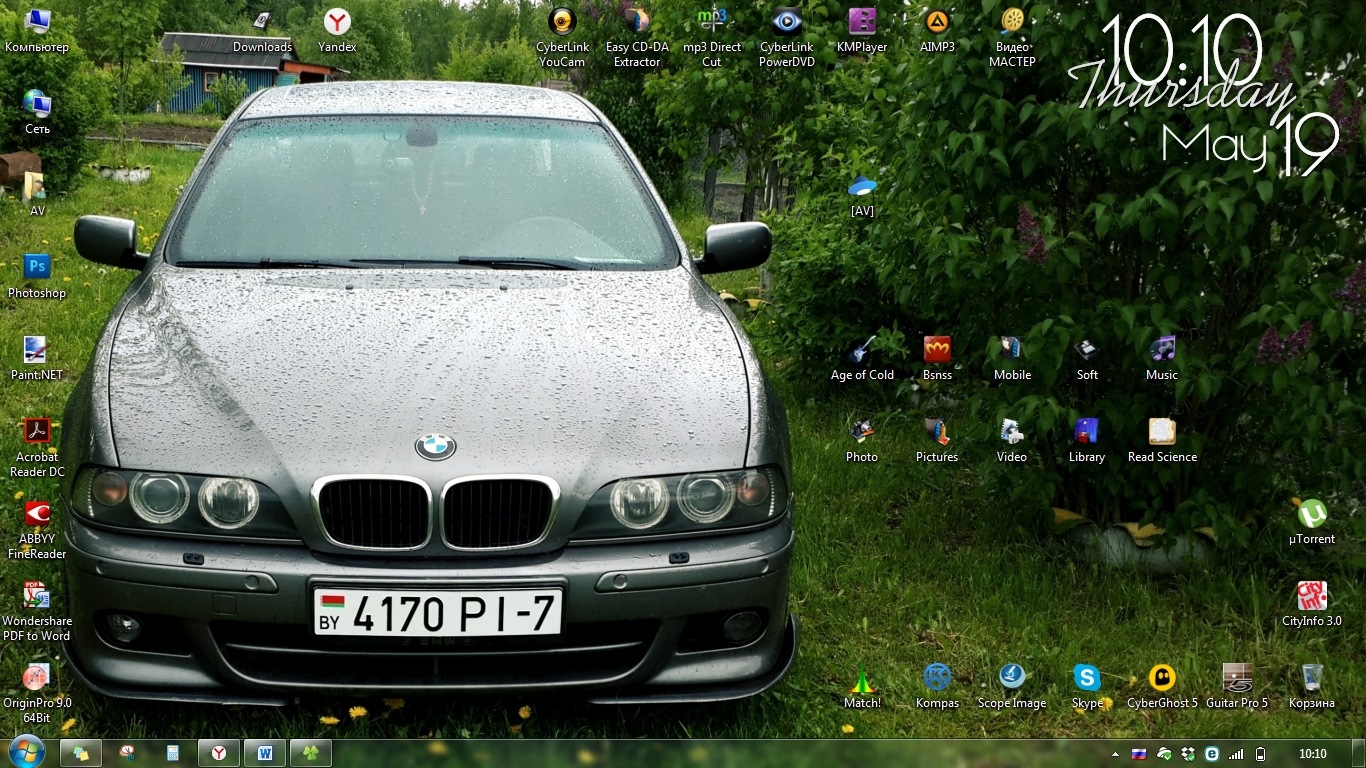Viewport: 1366px width, 768px height.
Task: Open the Soft folder
Action: point(1087,358)
